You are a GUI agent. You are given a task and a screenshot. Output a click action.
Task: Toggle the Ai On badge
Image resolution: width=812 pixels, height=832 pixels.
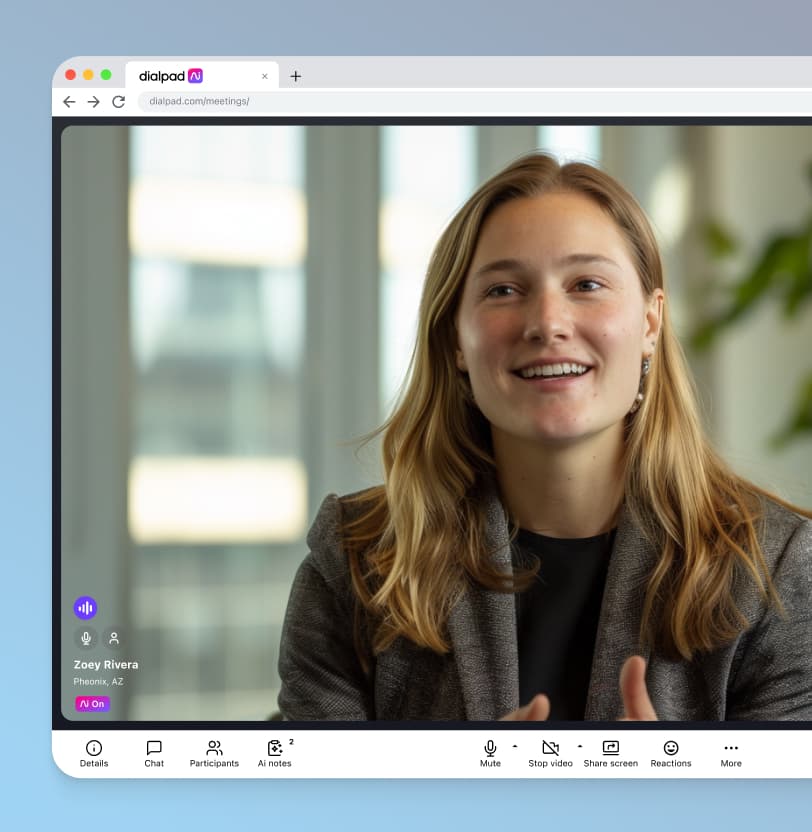pos(92,704)
